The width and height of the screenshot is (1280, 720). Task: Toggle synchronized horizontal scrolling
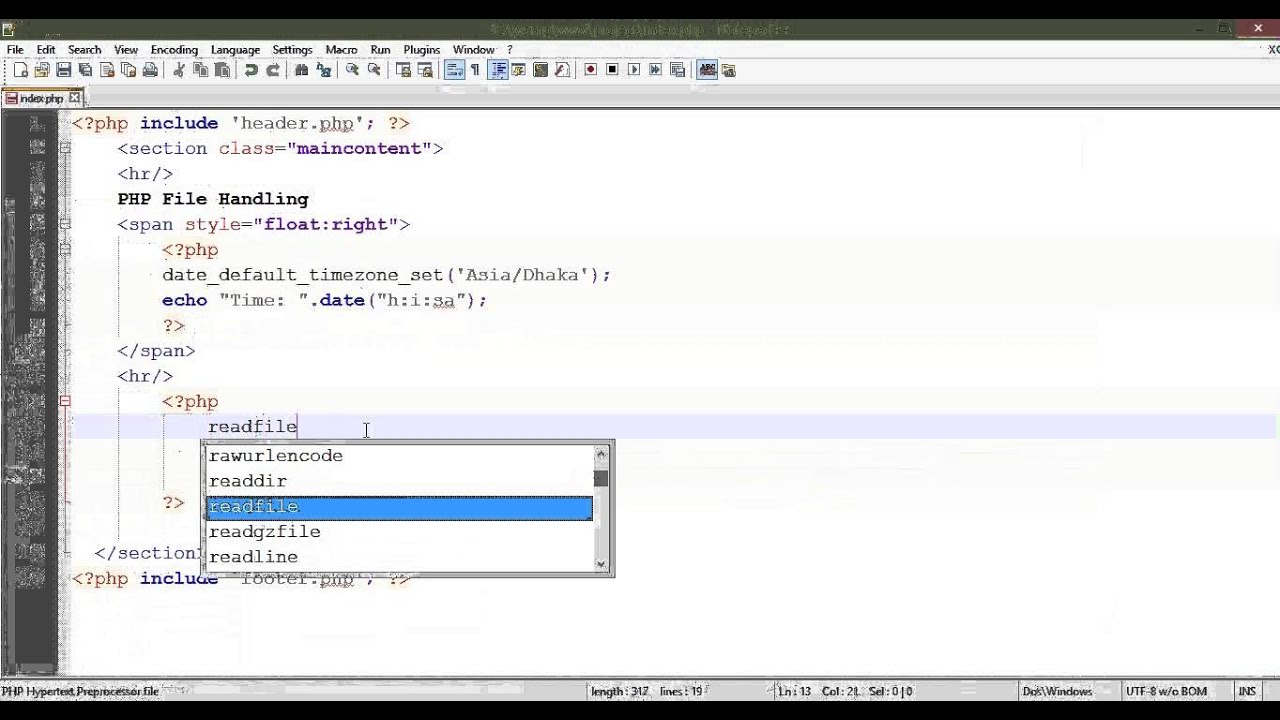[425, 70]
